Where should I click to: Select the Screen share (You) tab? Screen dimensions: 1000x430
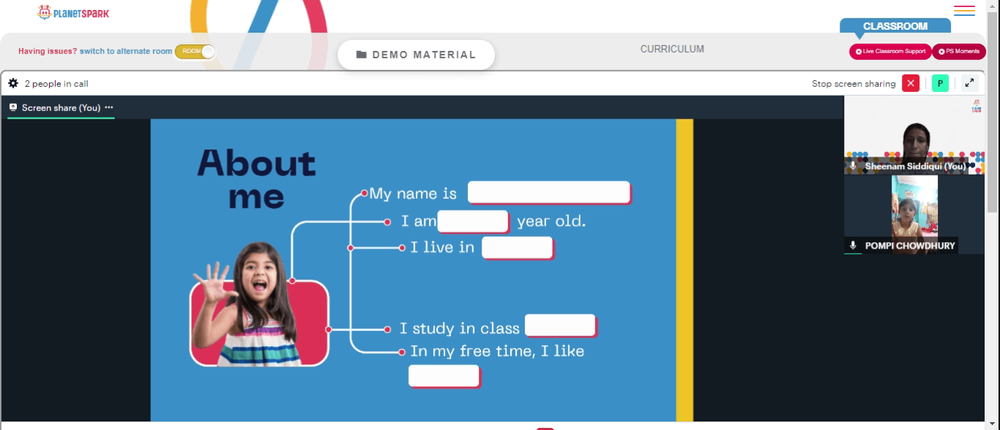(x=61, y=108)
